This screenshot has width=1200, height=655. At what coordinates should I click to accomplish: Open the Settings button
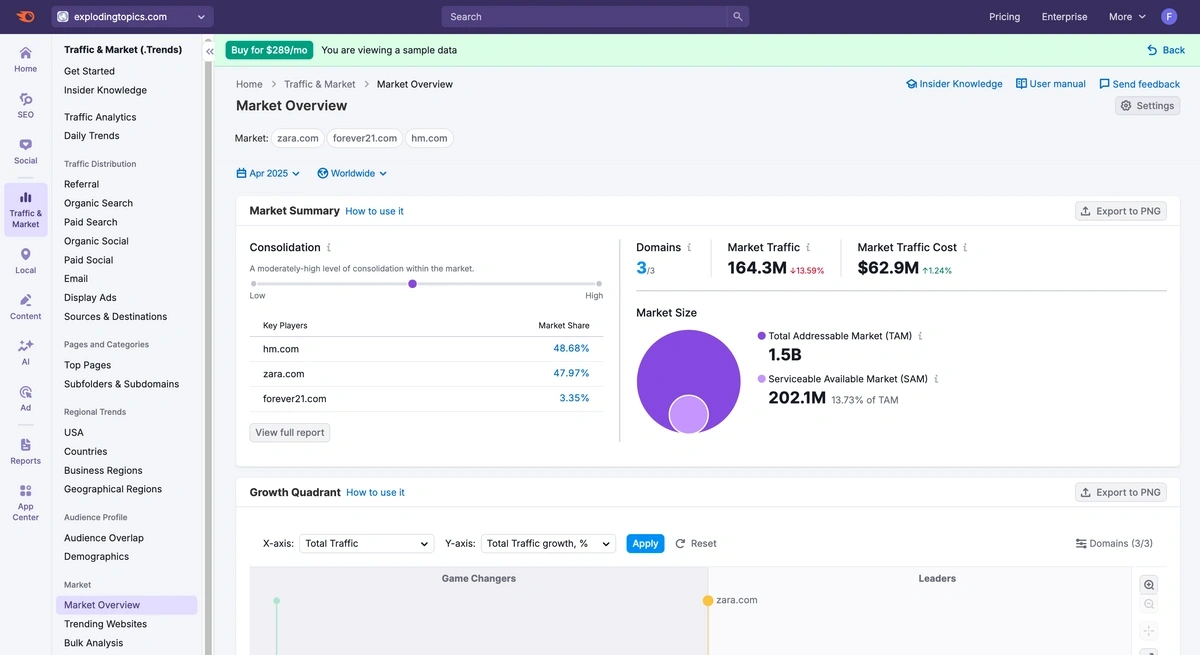[1147, 106]
